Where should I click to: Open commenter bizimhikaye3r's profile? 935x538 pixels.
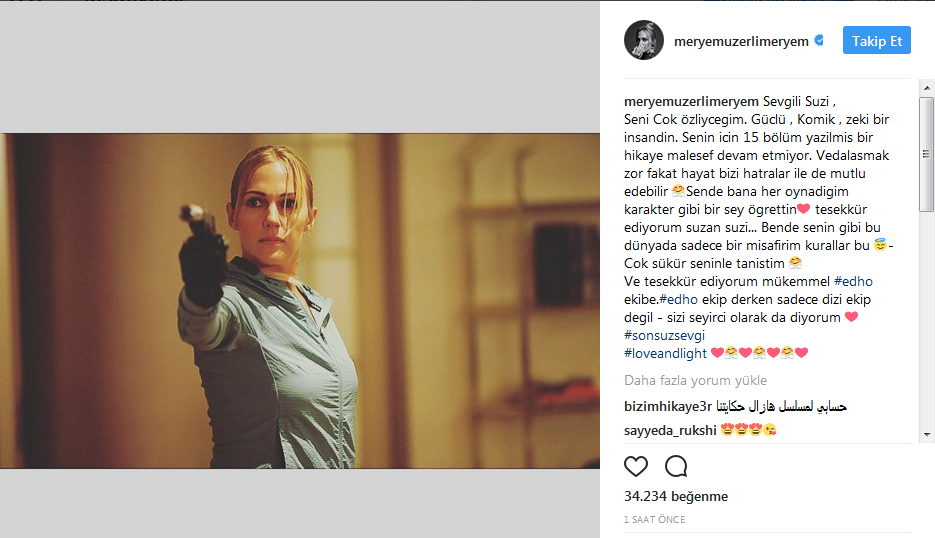[x=668, y=406]
